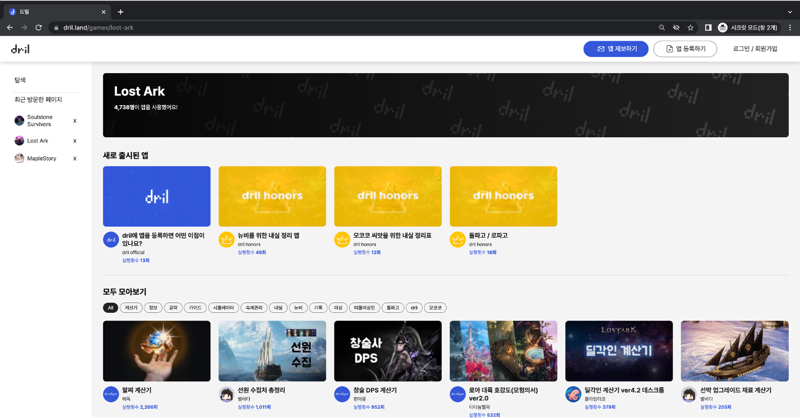
Task: Open the browser side panel icon
Action: click(x=708, y=28)
